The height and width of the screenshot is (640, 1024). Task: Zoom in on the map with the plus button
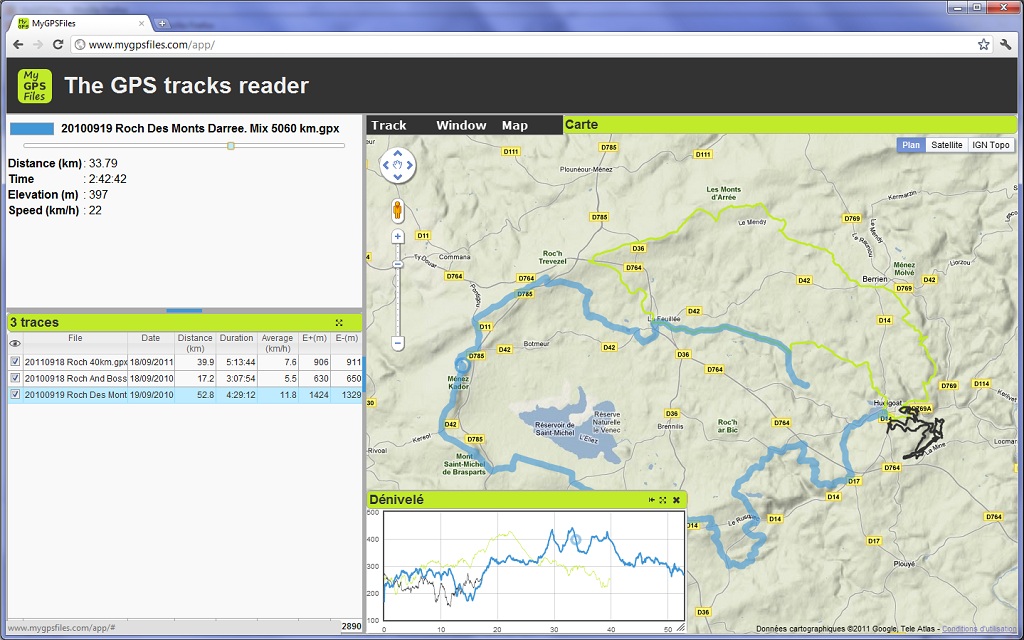tap(398, 236)
